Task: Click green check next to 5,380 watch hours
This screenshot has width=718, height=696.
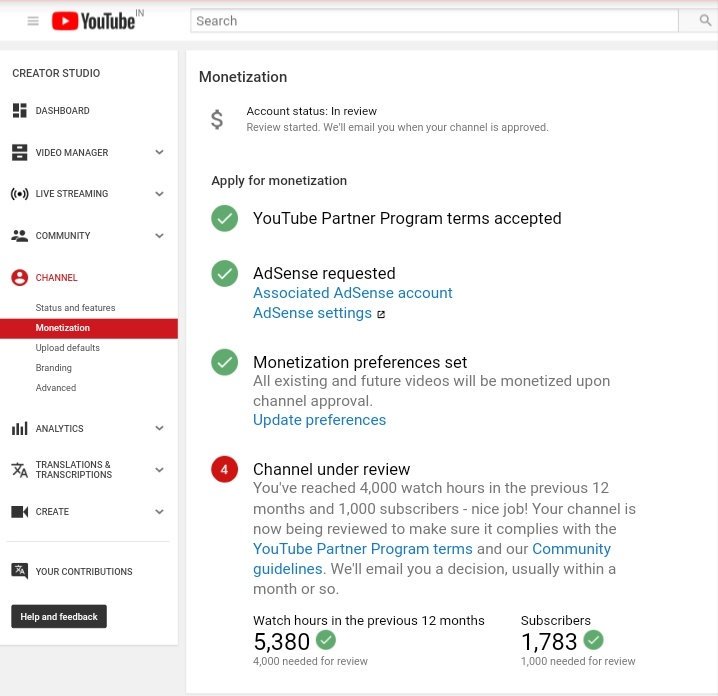Action: click(326, 640)
